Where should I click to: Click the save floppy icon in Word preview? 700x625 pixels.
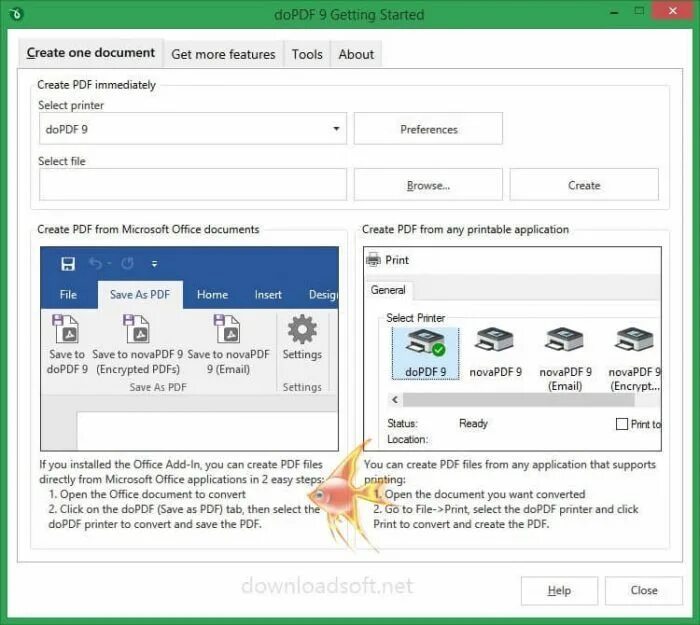tap(68, 263)
